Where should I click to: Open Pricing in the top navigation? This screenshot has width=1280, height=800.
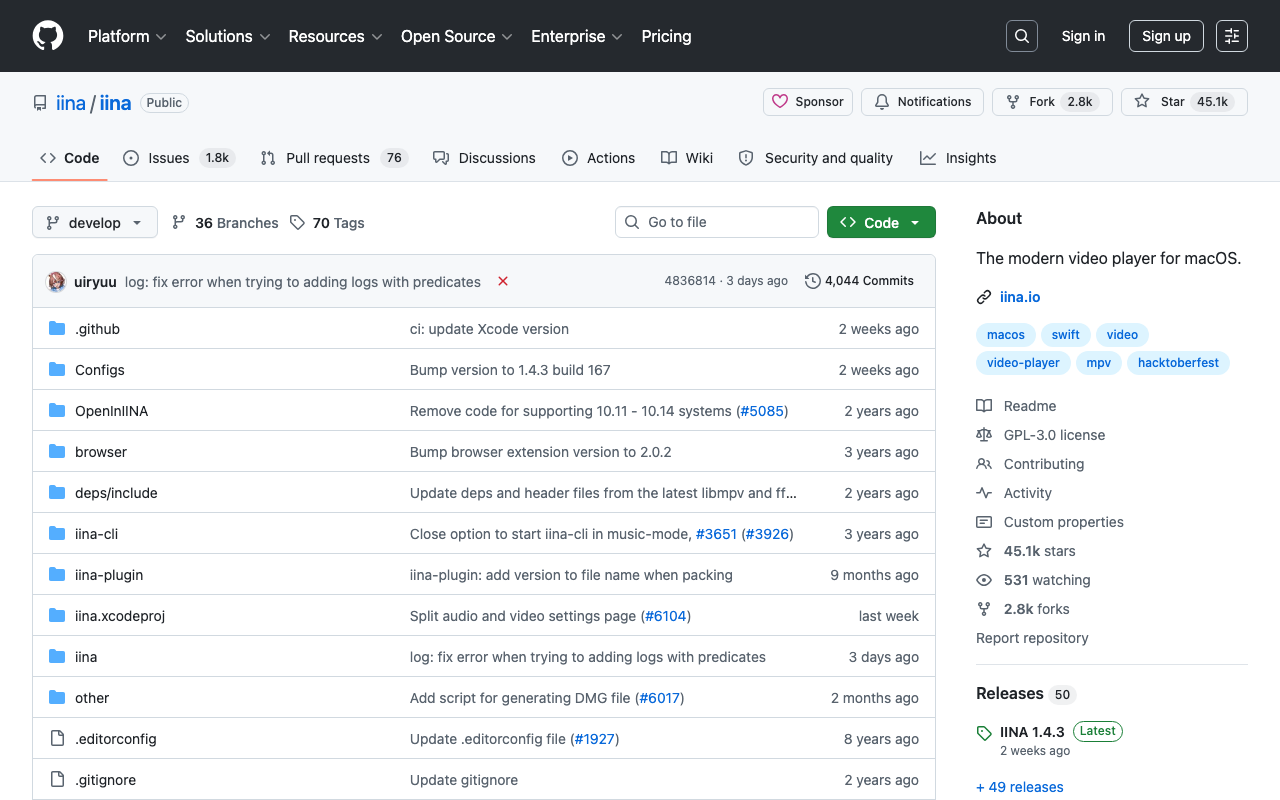pos(666,36)
